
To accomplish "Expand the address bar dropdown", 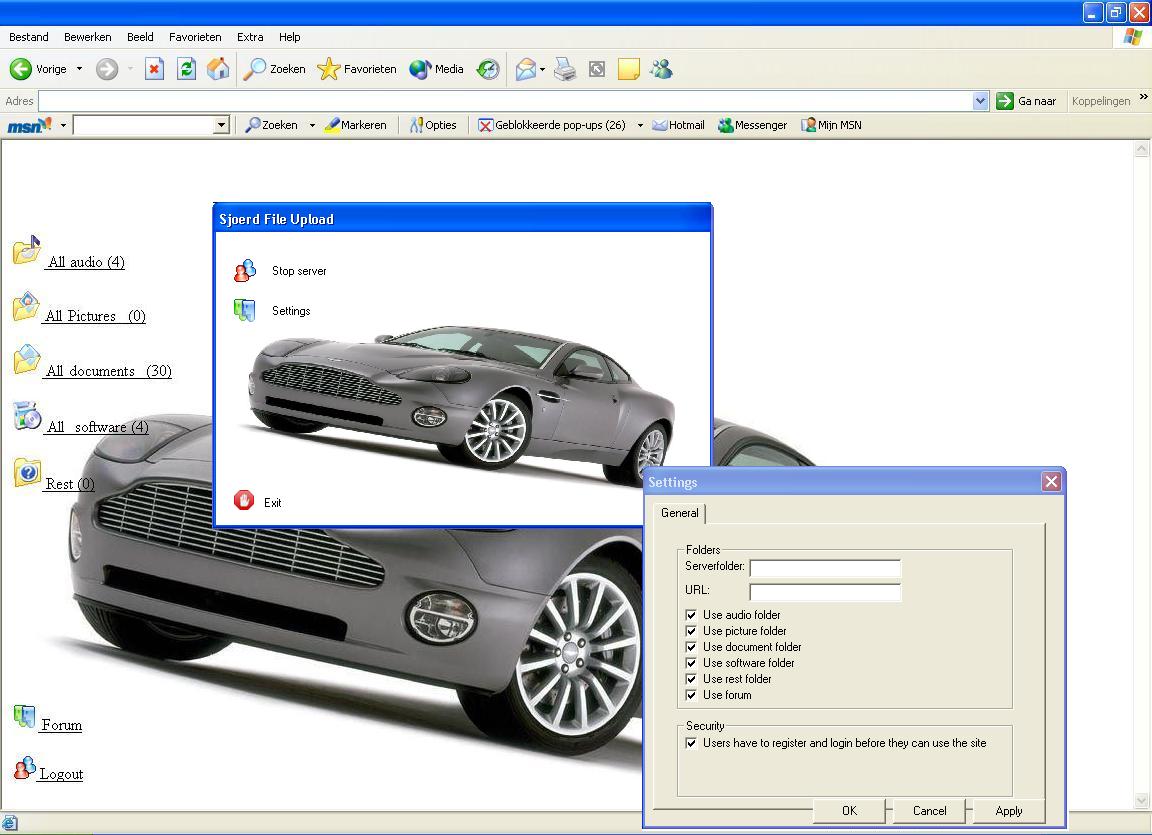I will (x=980, y=101).
